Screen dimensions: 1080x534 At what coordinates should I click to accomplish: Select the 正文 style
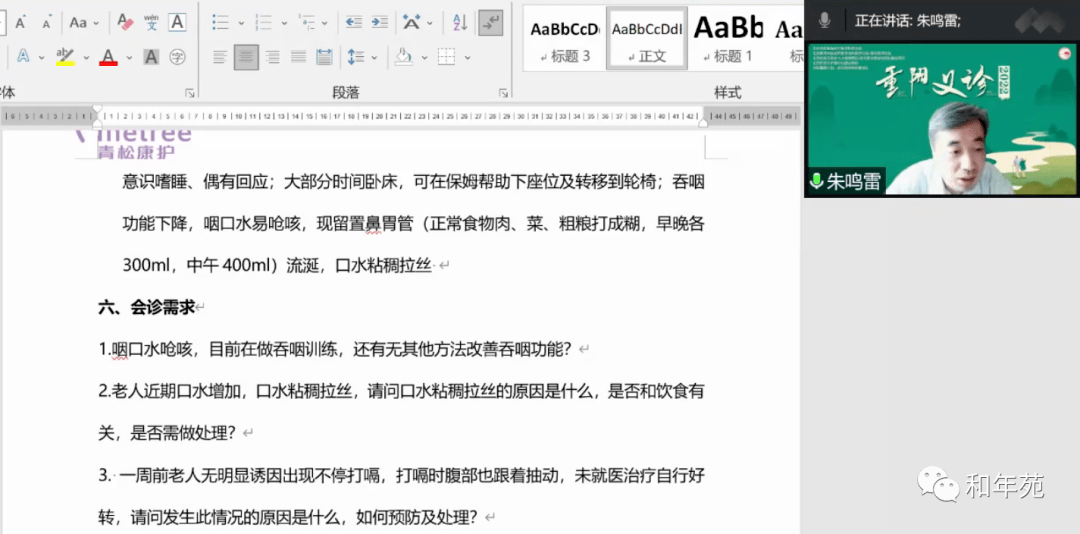tap(647, 39)
